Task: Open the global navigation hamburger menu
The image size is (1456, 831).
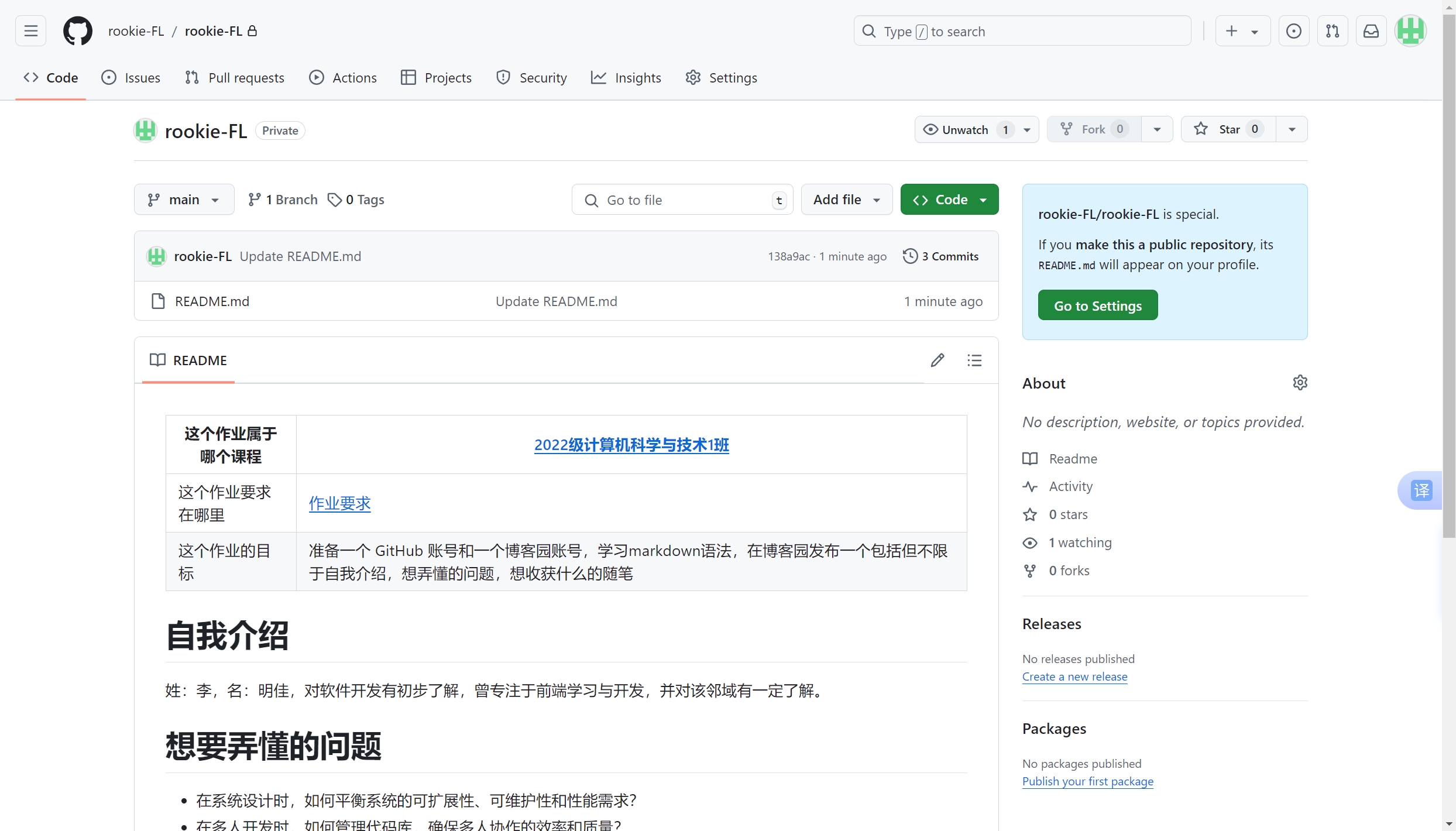Action: tap(30, 30)
